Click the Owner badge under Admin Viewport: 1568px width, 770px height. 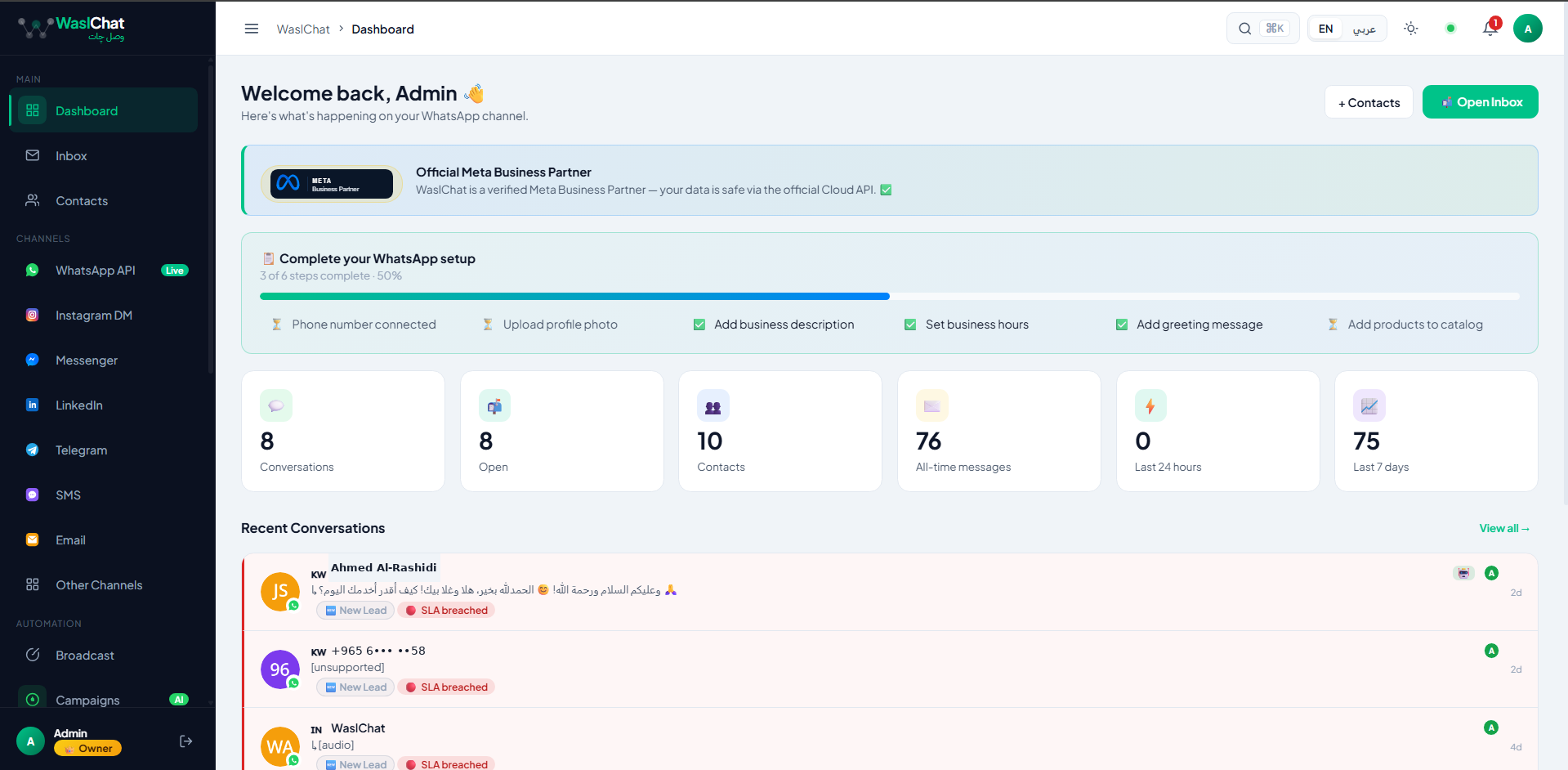(x=87, y=748)
